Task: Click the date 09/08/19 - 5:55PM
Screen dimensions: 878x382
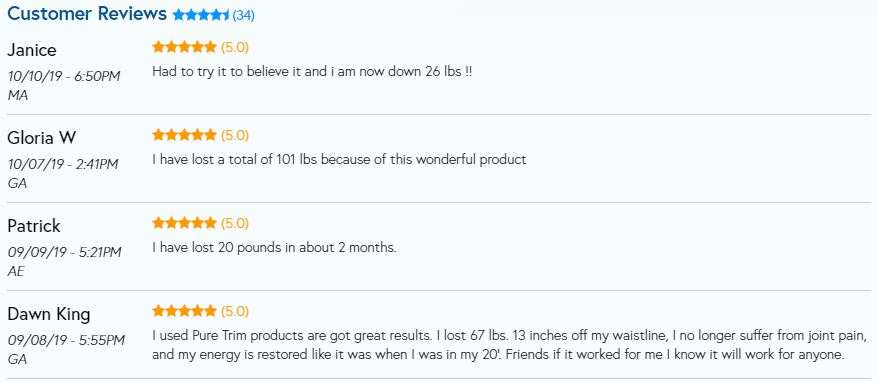Action: point(66,340)
